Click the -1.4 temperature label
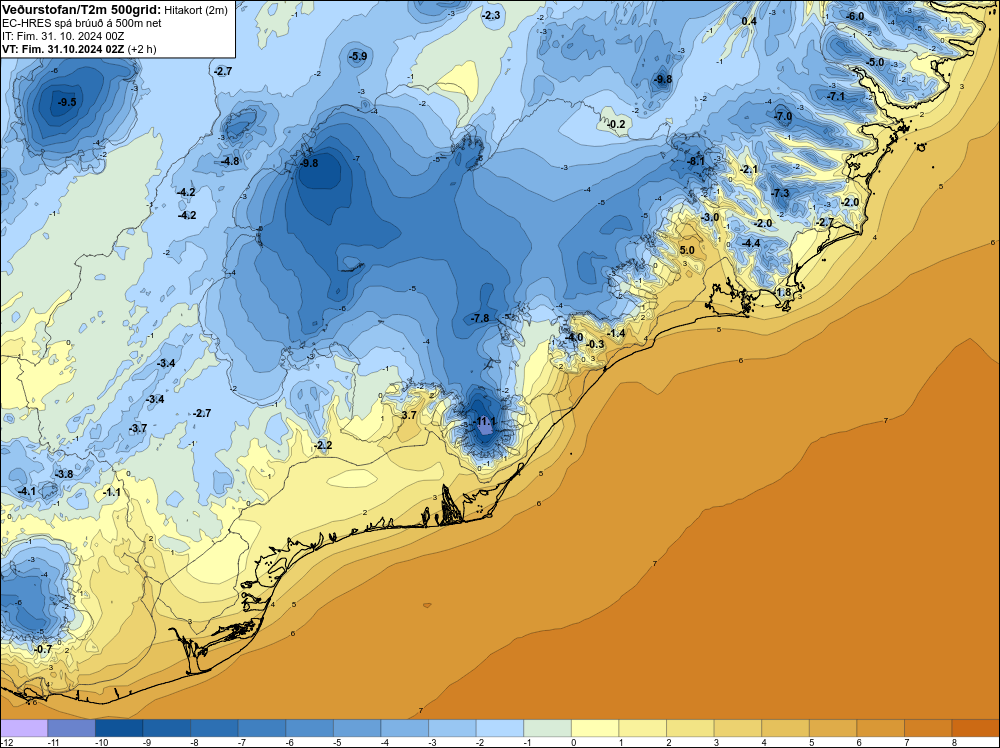 (x=615, y=334)
